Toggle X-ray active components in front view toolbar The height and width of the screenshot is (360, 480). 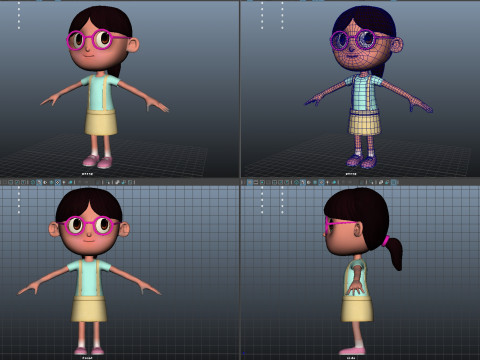[x=124, y=182]
